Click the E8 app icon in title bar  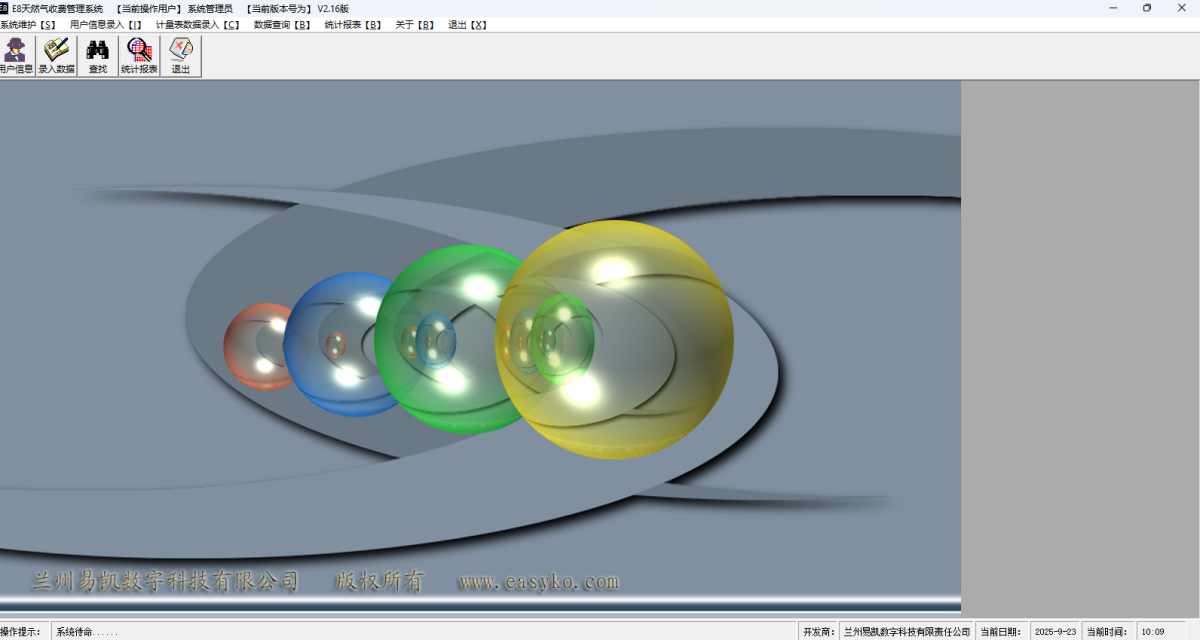point(5,8)
